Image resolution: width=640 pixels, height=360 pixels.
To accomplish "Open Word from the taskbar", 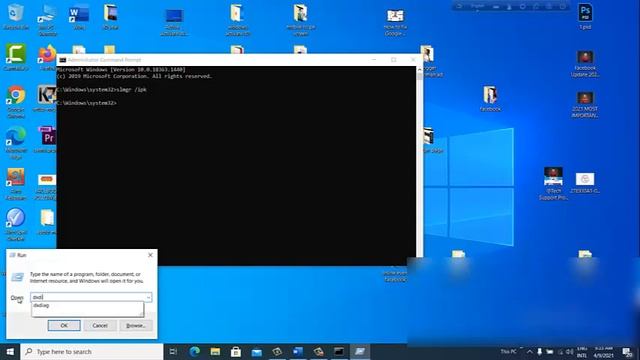I will pos(298,351).
